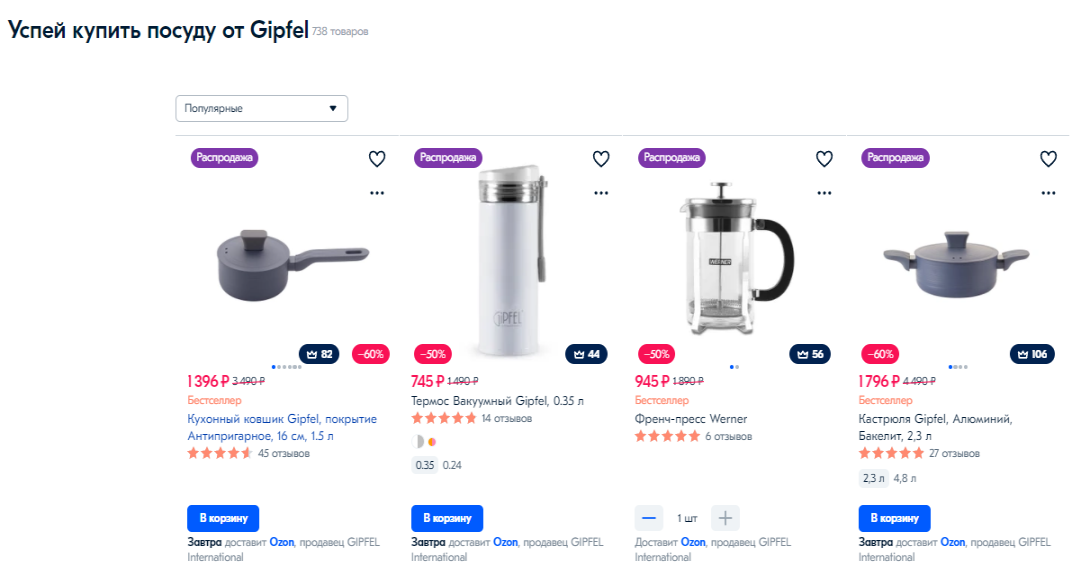Add the Gipfel saucepan to favorites

click(377, 159)
